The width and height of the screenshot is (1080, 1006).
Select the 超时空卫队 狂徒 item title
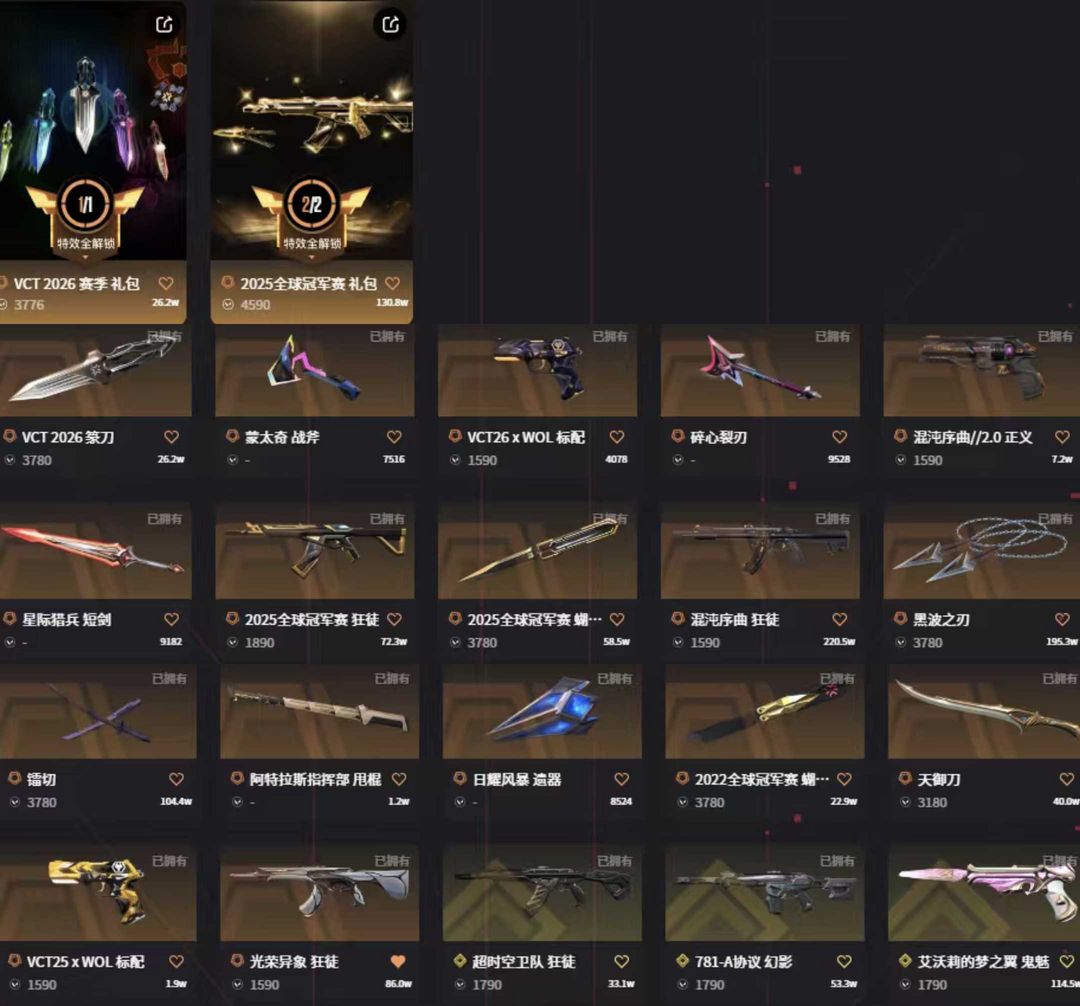(x=523, y=961)
